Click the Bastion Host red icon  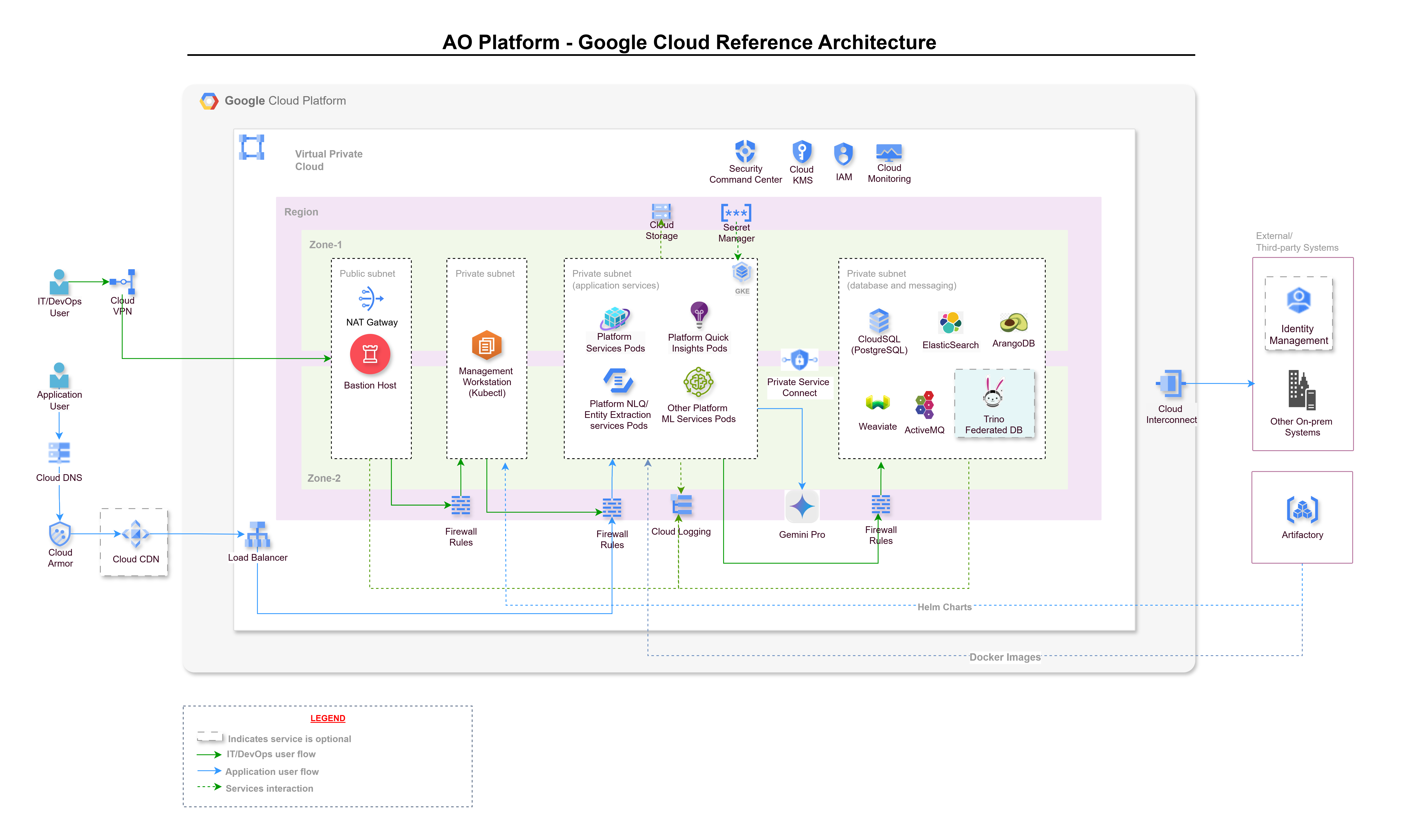coord(370,354)
